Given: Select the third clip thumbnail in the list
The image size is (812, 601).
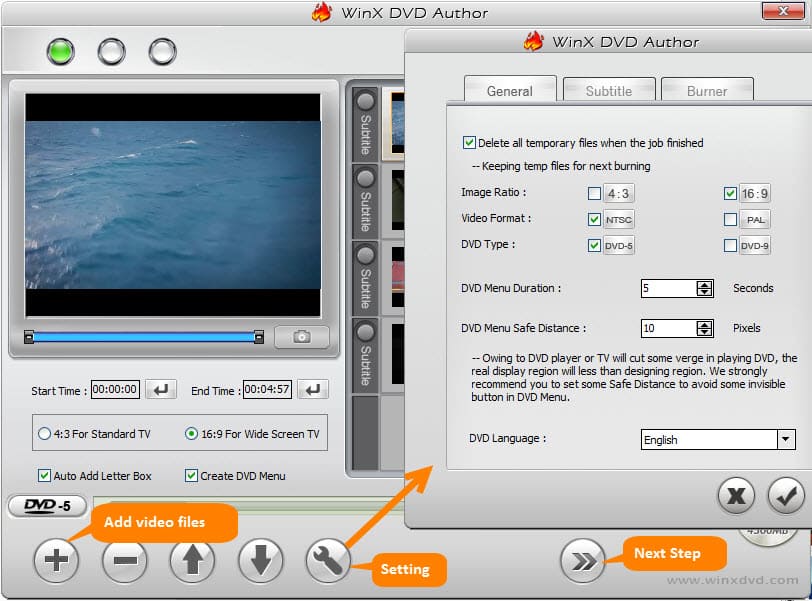Looking at the screenshot, I should point(398,277).
